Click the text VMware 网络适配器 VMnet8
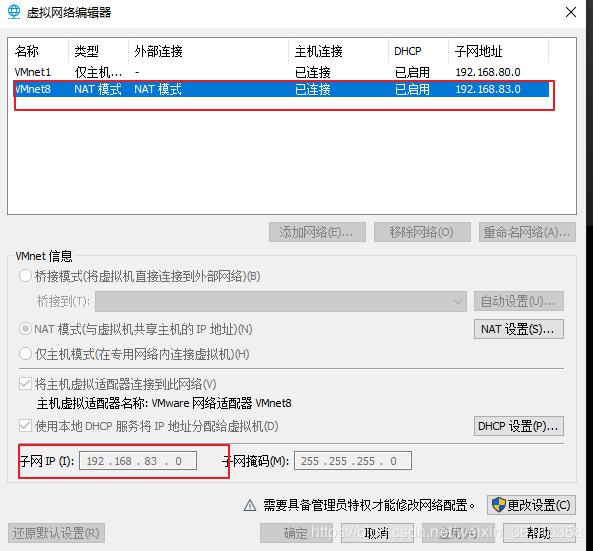593x551 pixels. [221, 403]
